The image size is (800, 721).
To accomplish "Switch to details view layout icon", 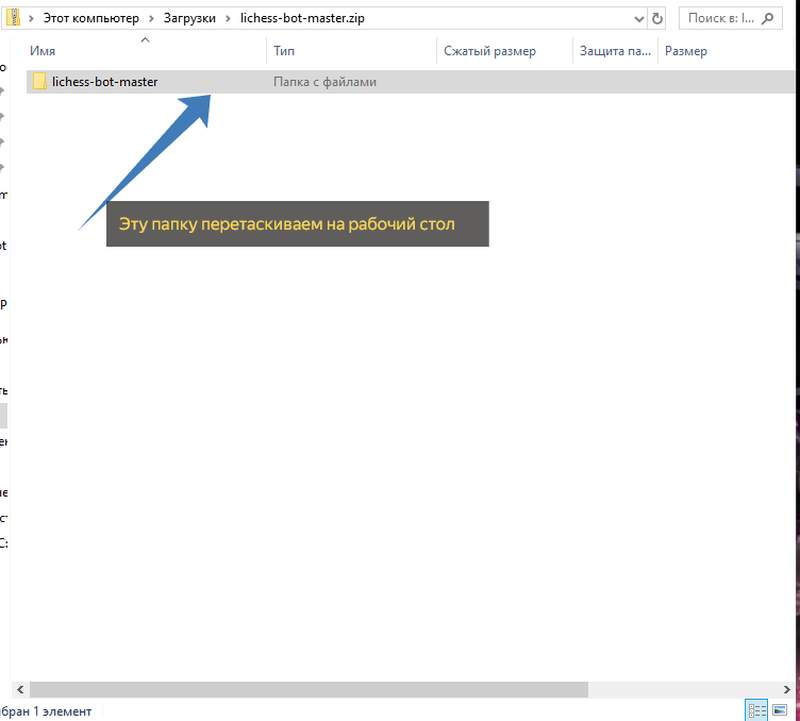I will [758, 711].
